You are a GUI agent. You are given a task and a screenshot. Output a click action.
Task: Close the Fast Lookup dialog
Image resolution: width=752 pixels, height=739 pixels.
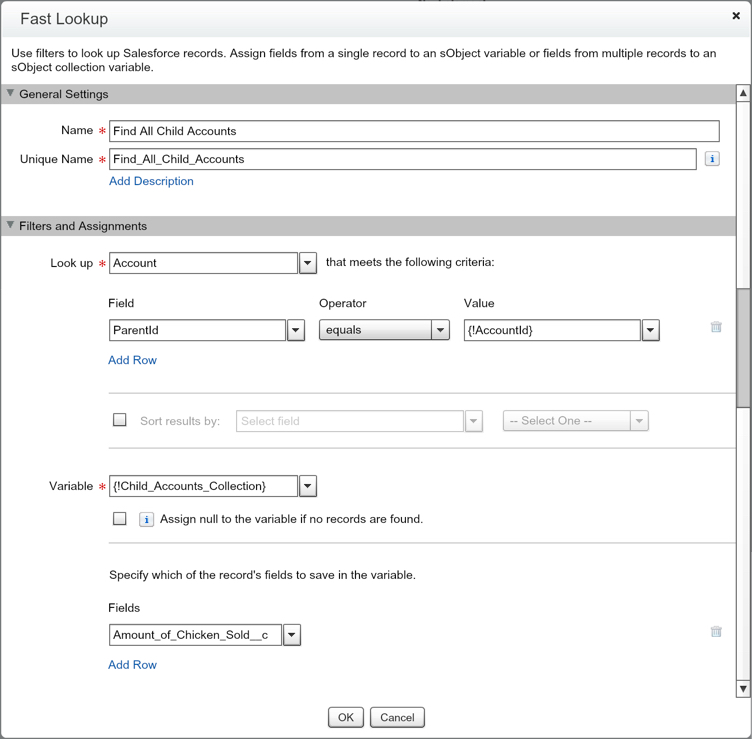coord(736,16)
